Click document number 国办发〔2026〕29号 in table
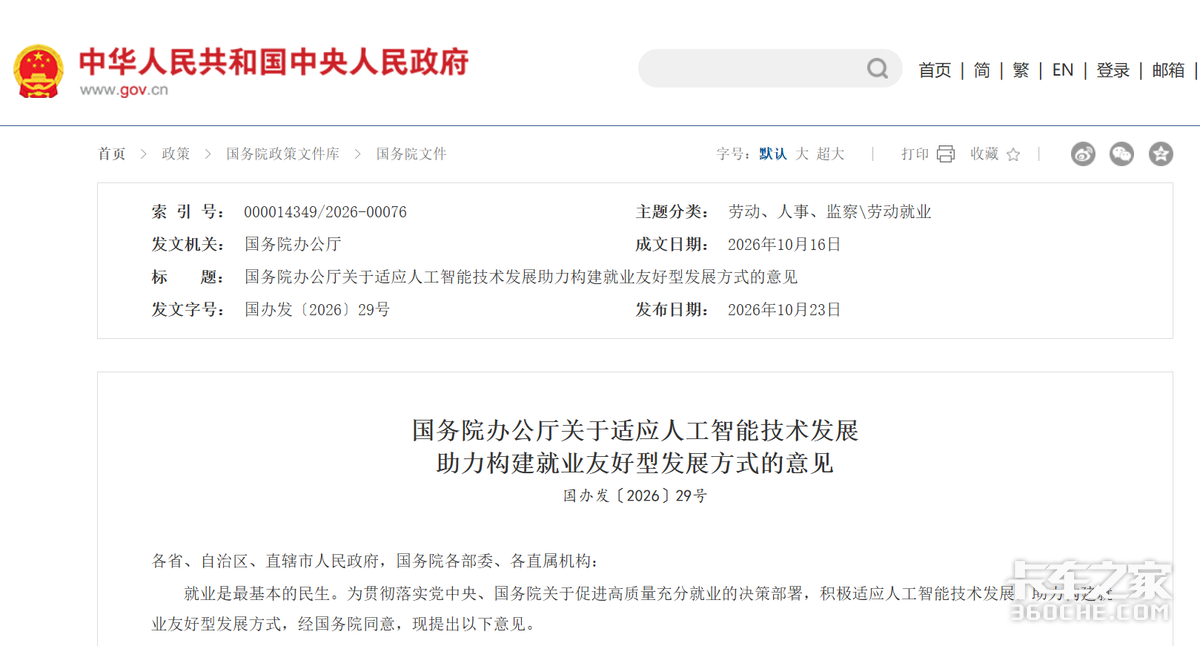 pyautogui.click(x=317, y=309)
